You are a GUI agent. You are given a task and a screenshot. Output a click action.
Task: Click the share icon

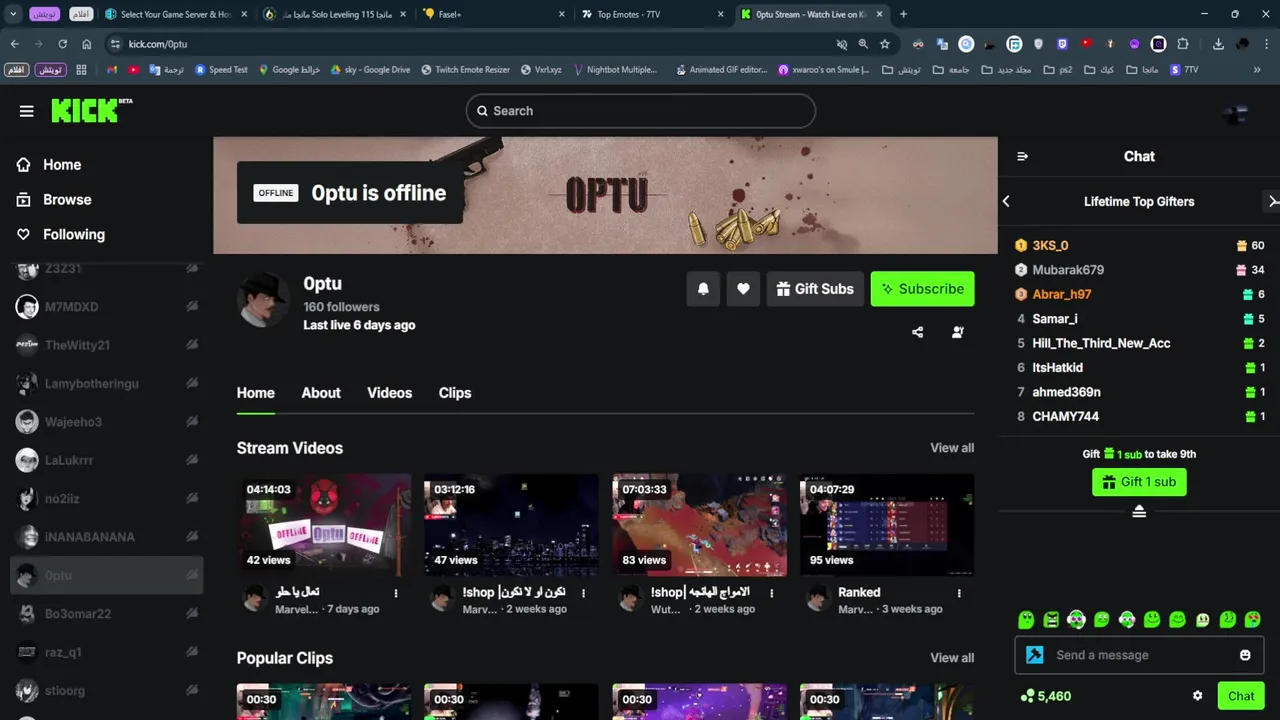pos(918,332)
